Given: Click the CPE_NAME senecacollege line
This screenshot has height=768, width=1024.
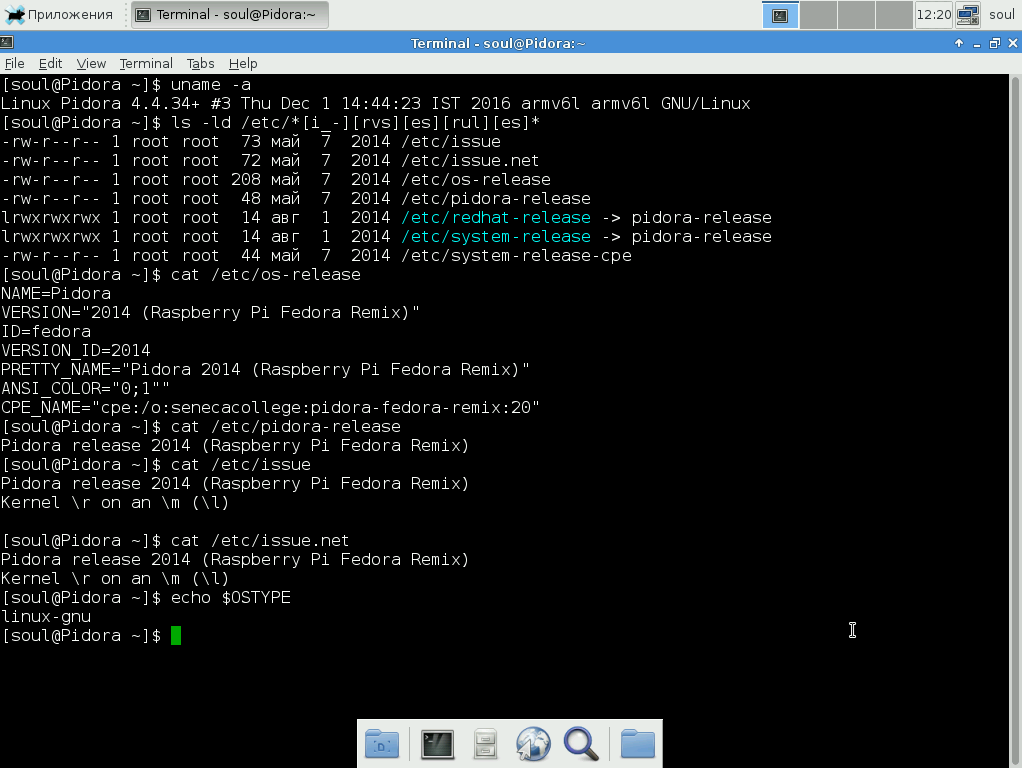Looking at the screenshot, I should pyautogui.click(x=270, y=408).
